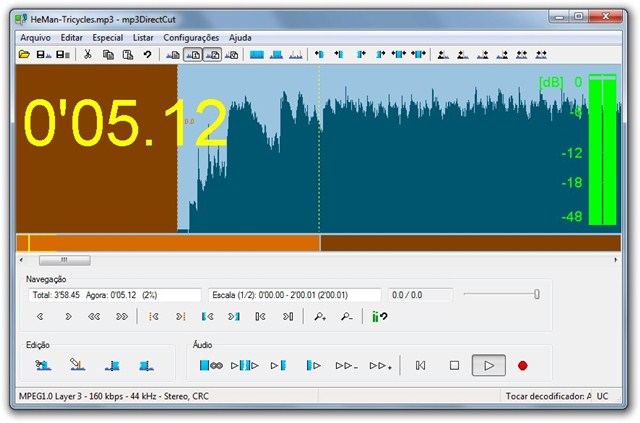The height and width of the screenshot is (423, 640).
Task: Click the horizontal scrollbar thumb below waveform
Action: [x=64, y=260]
